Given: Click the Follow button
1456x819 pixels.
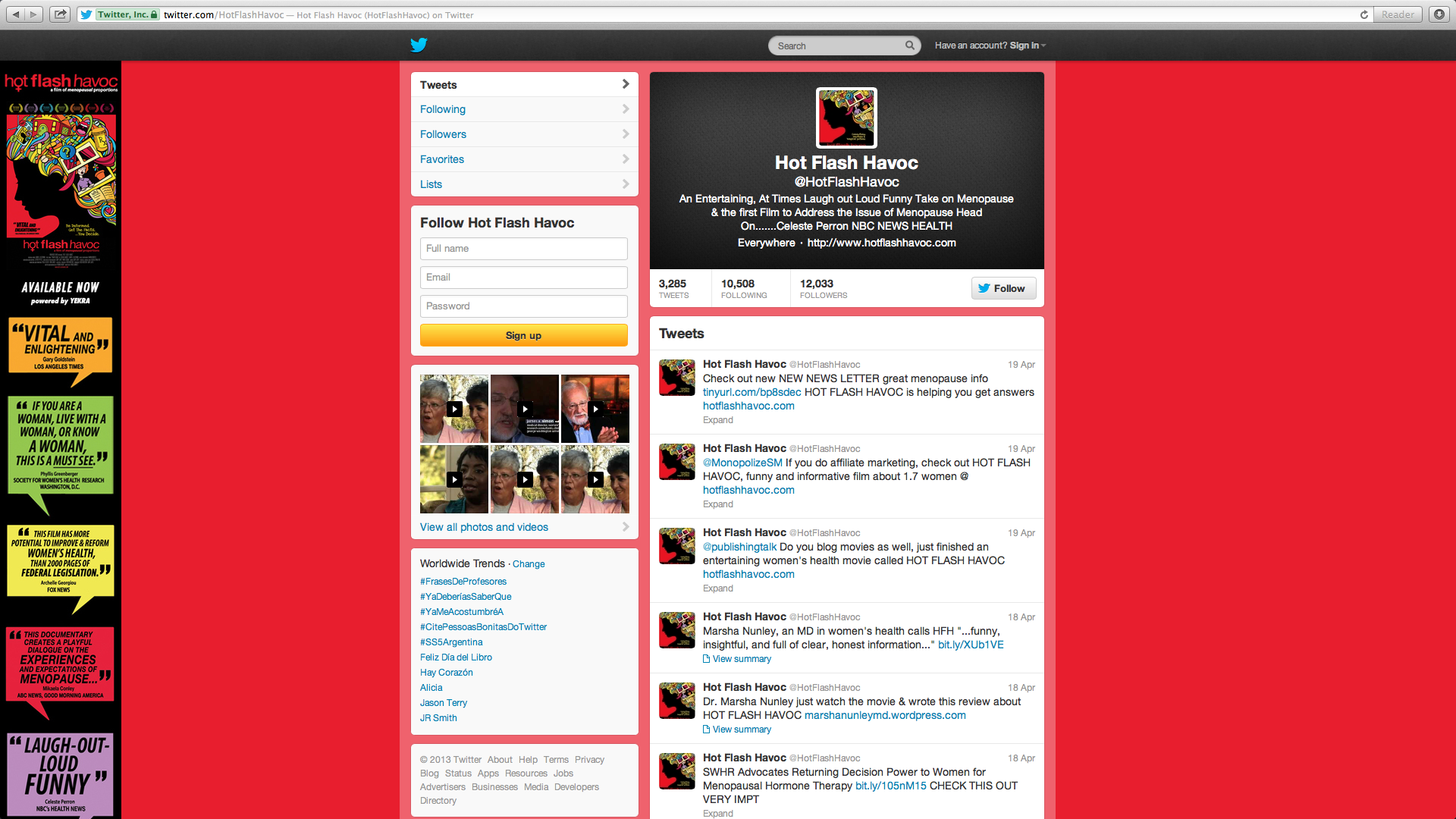Looking at the screenshot, I should click(1003, 288).
